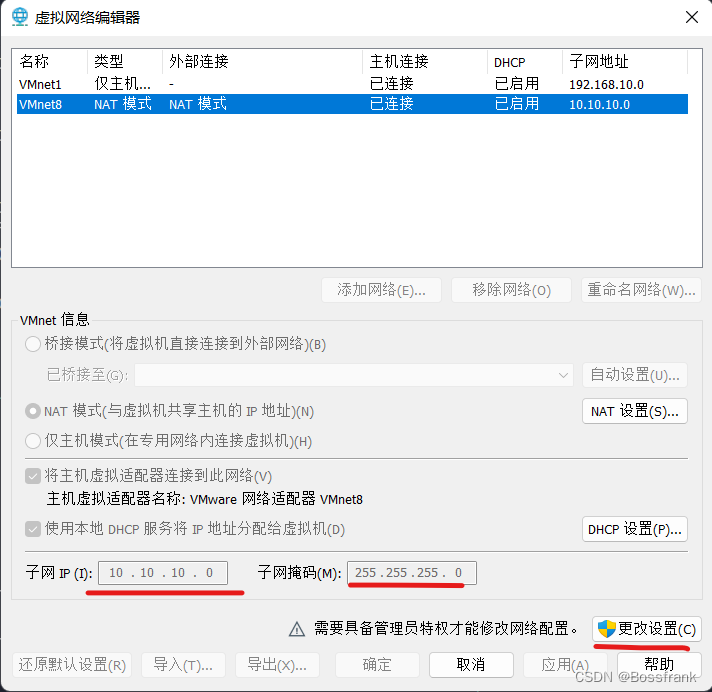Select the VMnet8 row

point(352,104)
